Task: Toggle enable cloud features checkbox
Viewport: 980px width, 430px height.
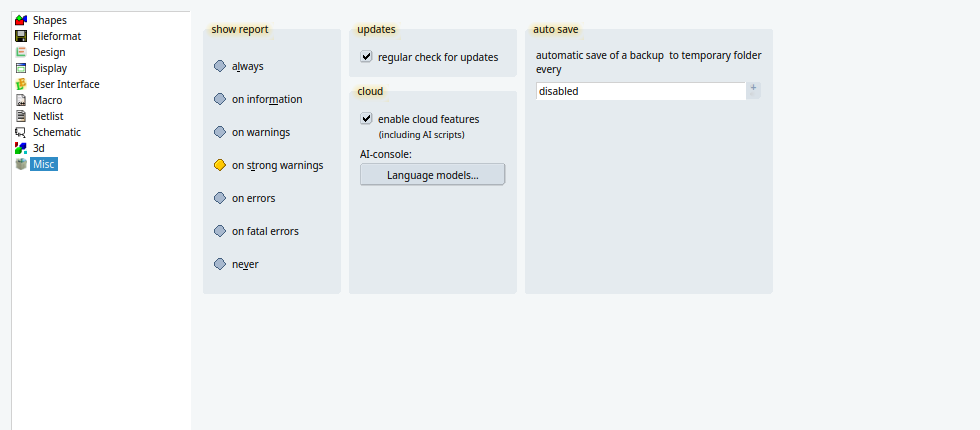Action: 366,119
